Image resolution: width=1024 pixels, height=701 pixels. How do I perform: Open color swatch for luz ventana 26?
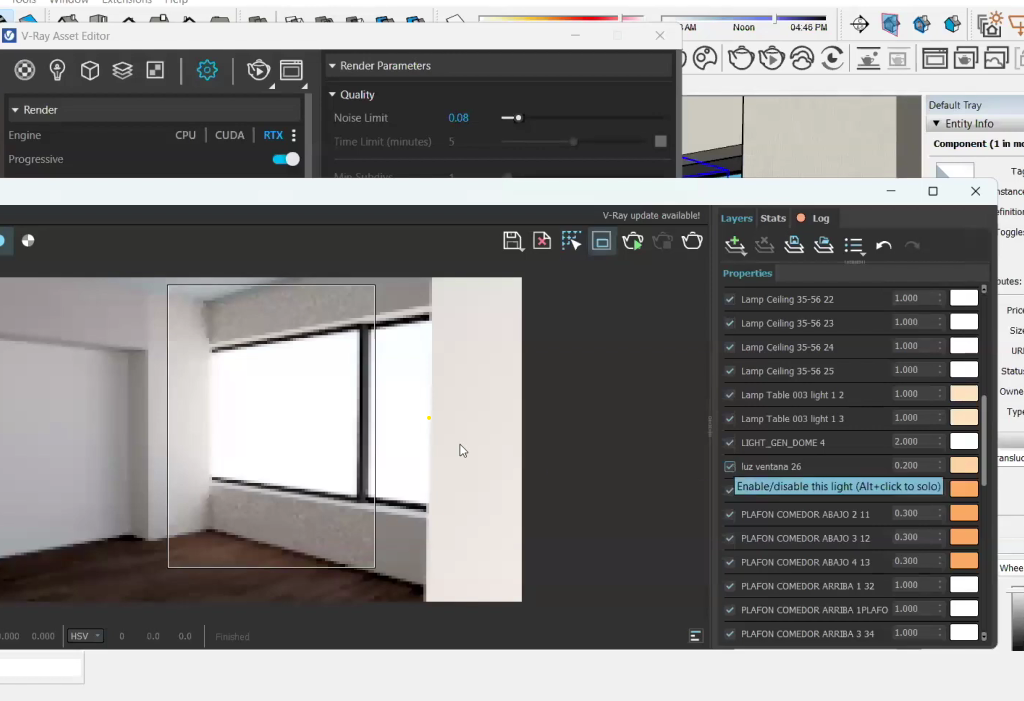click(964, 465)
